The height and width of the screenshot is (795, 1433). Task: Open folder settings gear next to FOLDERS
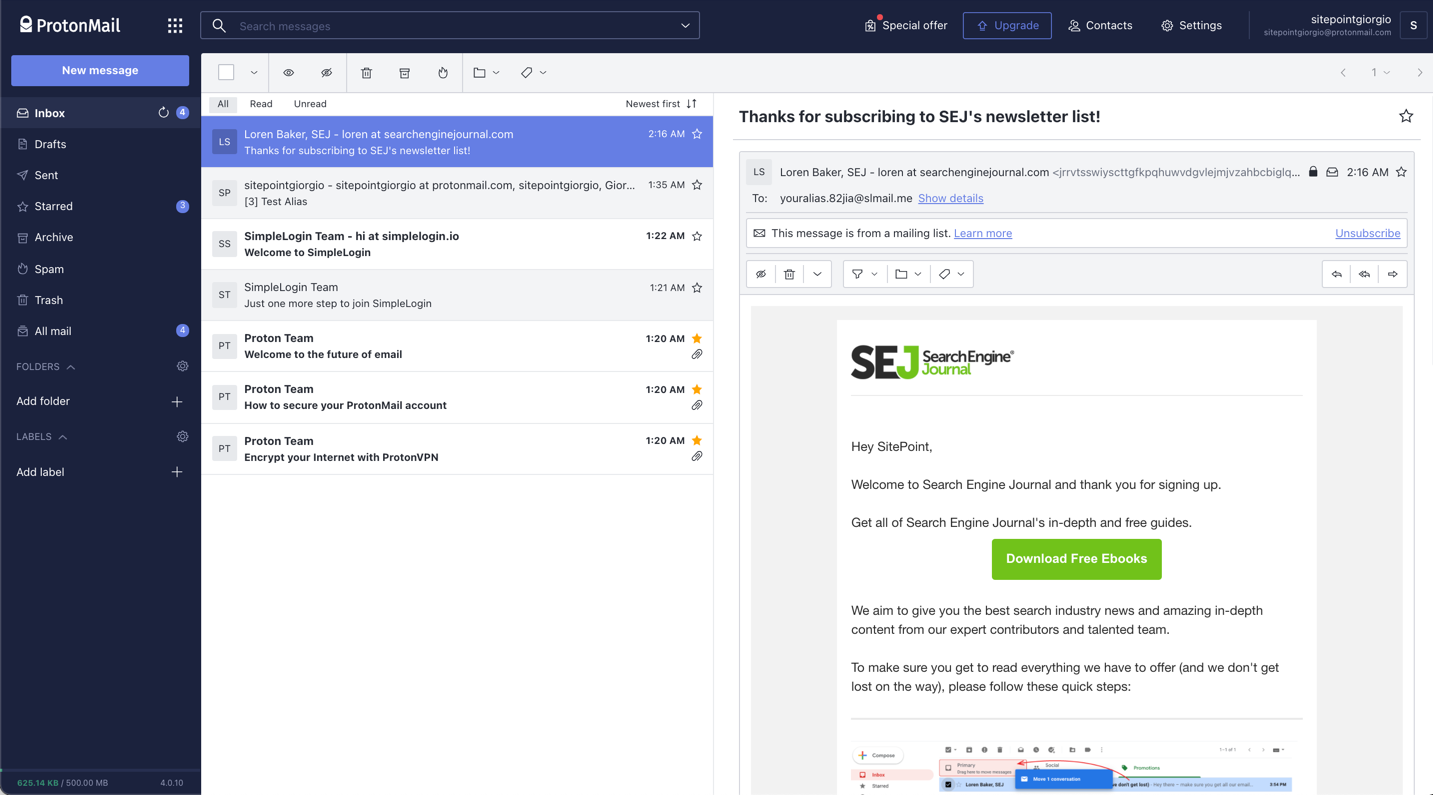(182, 367)
